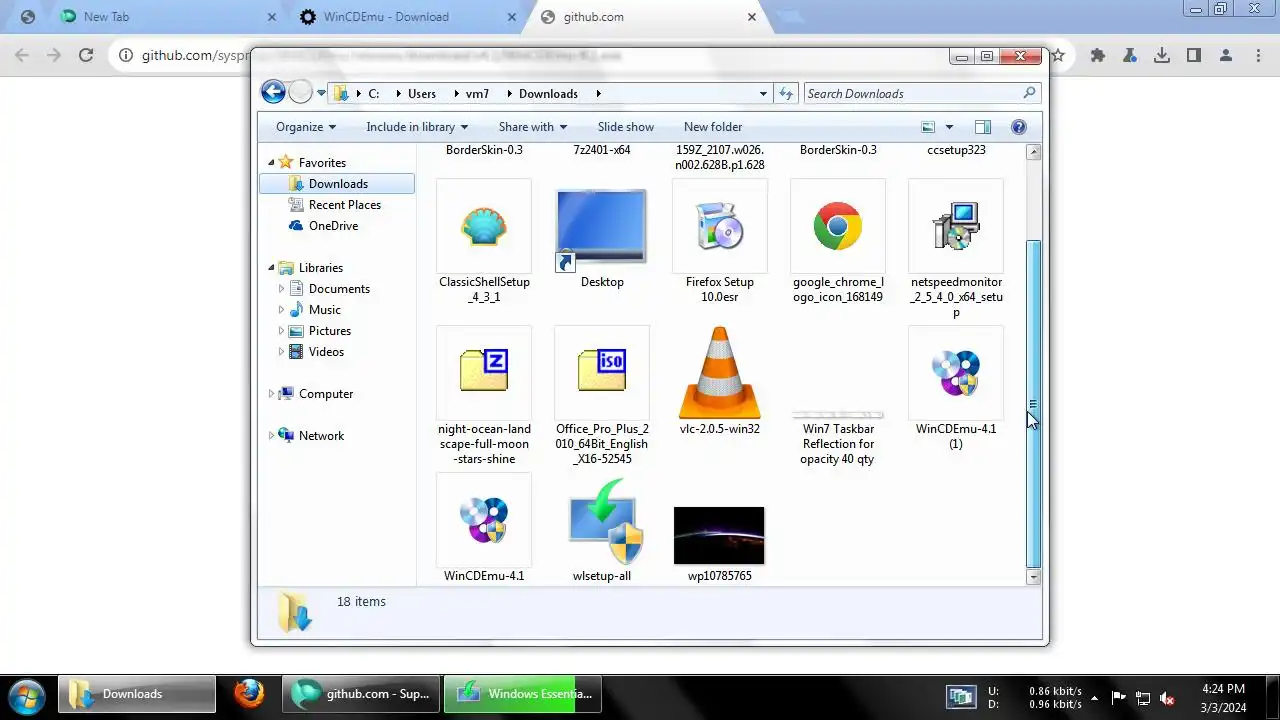Select the wp10785765 wallpaper thumbnail

click(719, 536)
